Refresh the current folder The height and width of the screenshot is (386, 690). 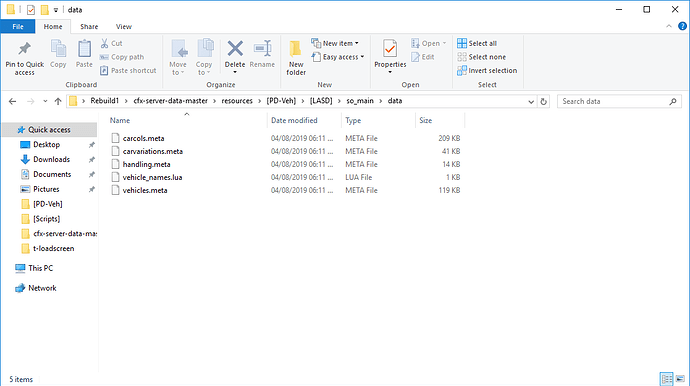click(543, 101)
